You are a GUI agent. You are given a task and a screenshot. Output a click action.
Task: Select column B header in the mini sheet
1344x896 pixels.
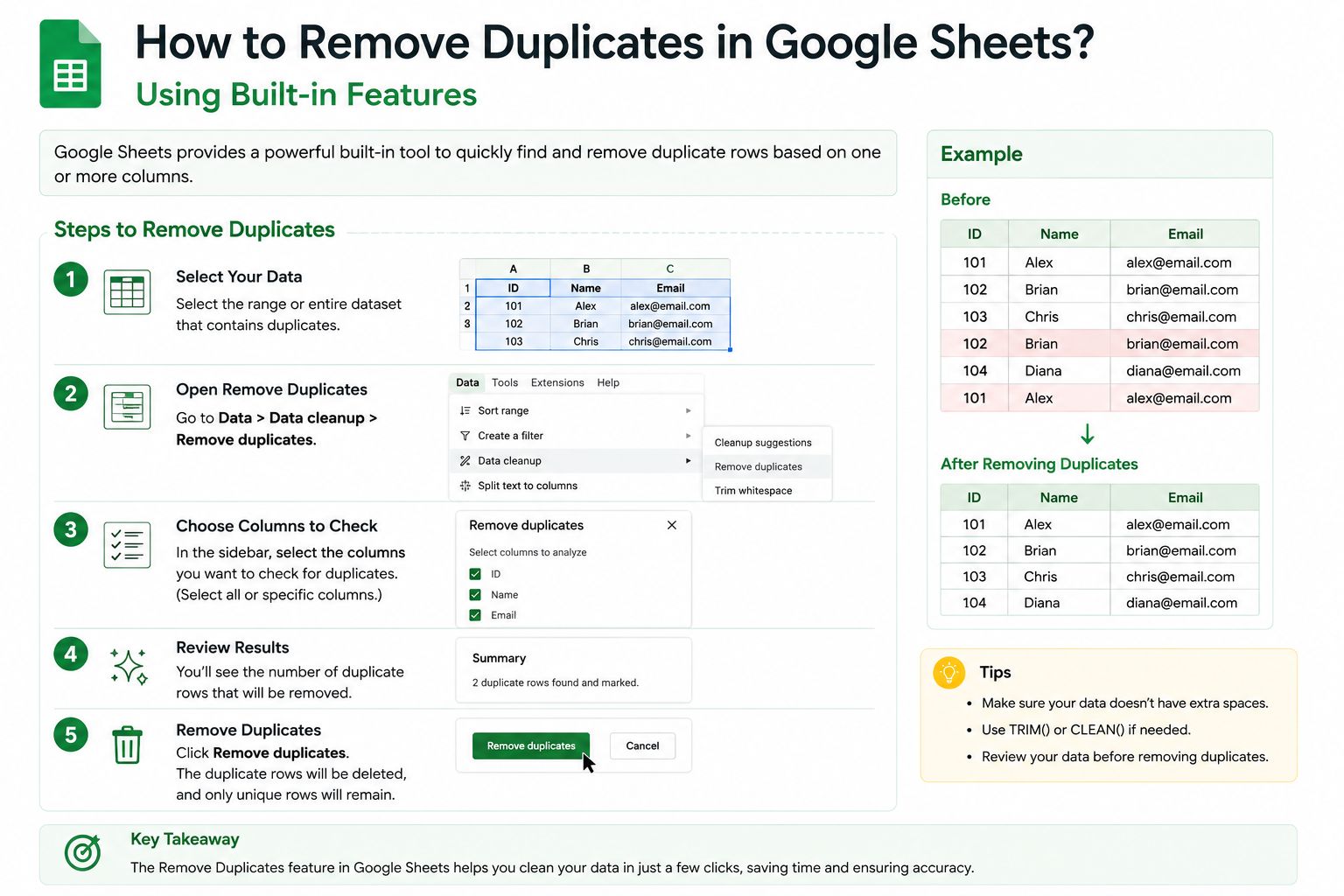(586, 269)
